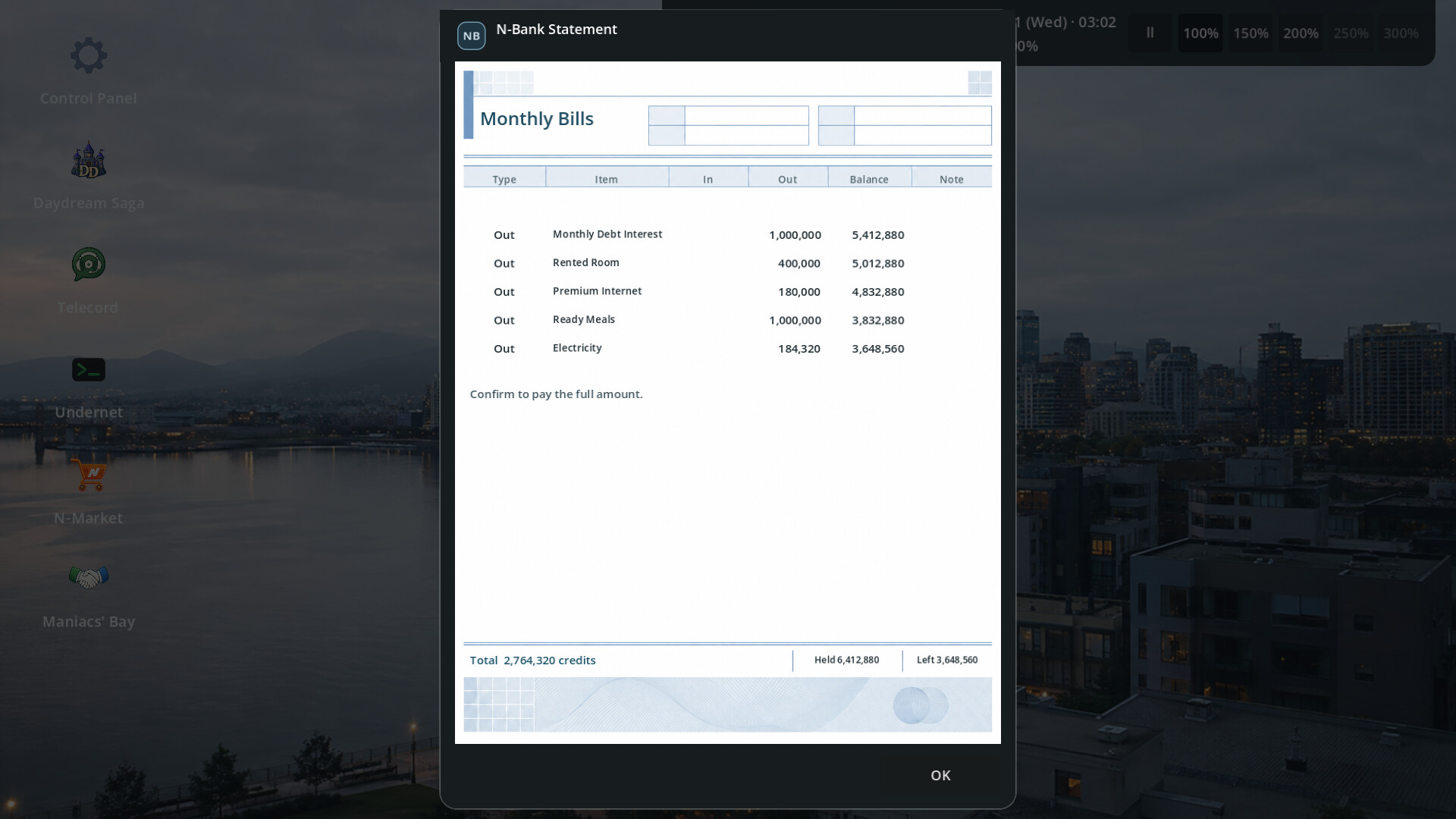The image size is (1456, 819).
Task: Select the Electricity item
Action: pyautogui.click(x=577, y=348)
